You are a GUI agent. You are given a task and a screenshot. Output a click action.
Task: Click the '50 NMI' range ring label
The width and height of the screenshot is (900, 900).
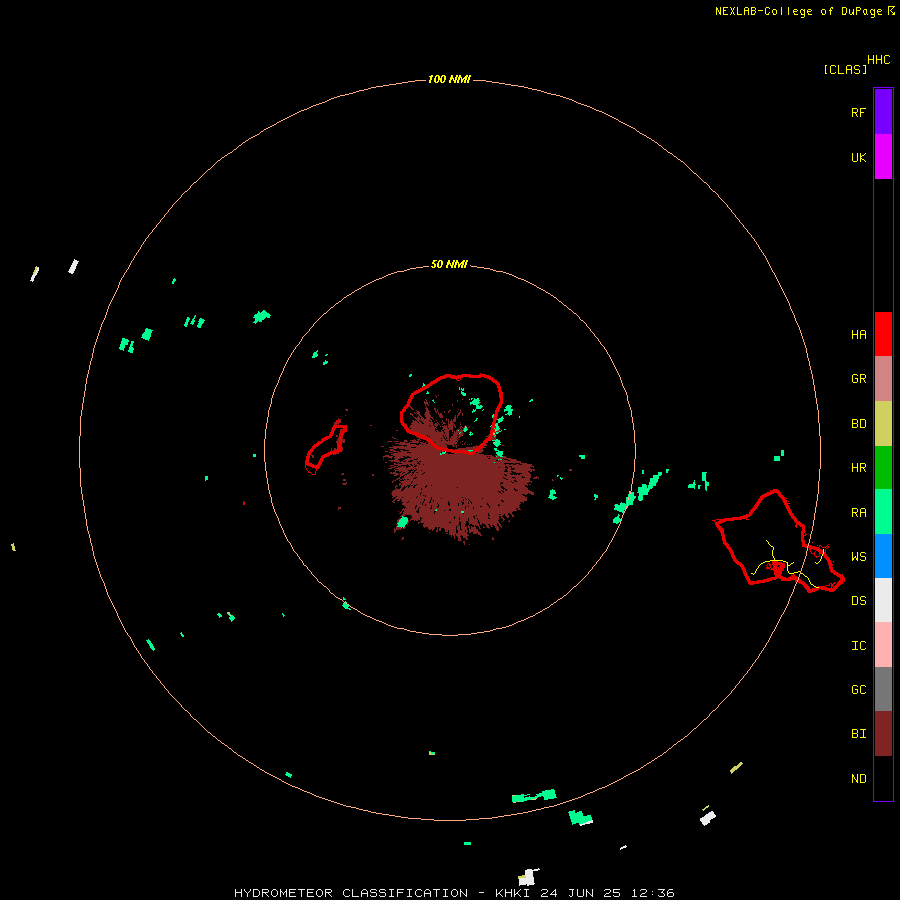coord(449,265)
